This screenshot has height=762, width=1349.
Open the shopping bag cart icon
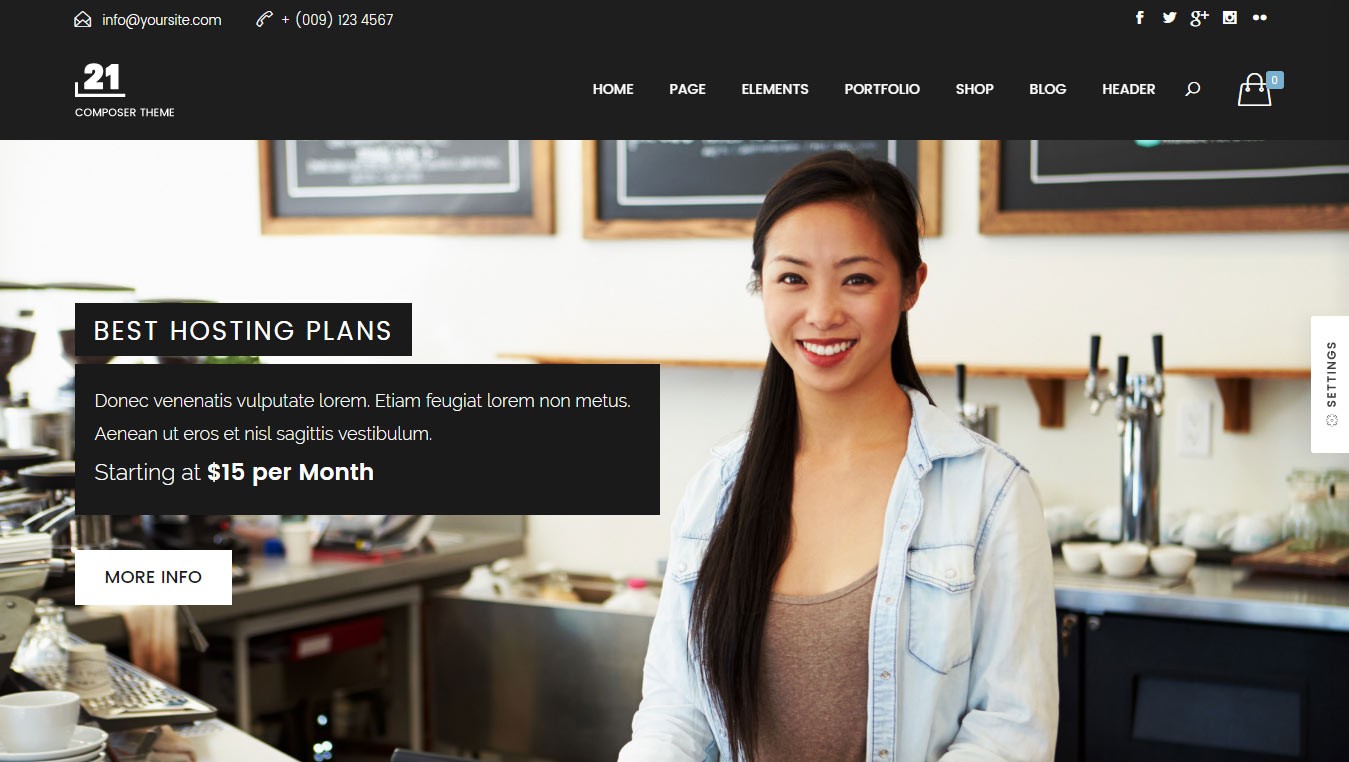pos(1254,90)
